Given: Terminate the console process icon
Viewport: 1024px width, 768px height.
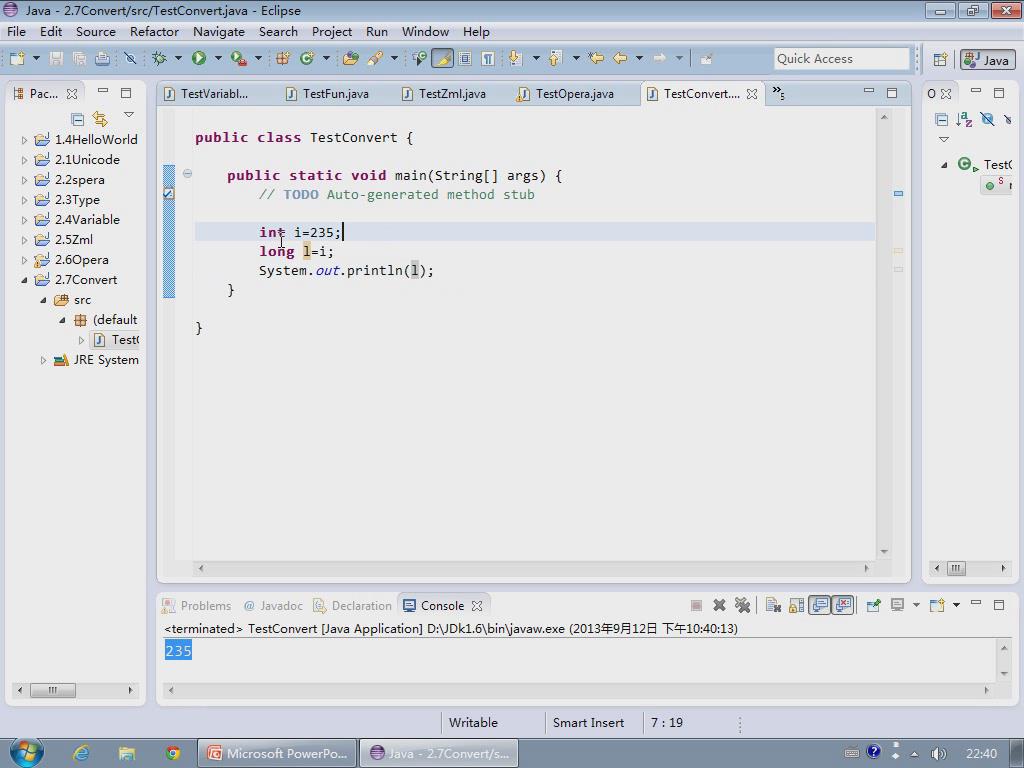Looking at the screenshot, I should click(x=696, y=605).
